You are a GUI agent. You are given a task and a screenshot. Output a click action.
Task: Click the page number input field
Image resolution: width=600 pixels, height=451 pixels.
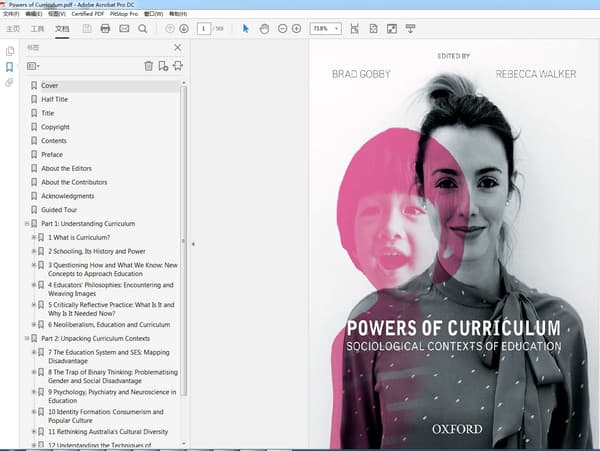point(204,29)
